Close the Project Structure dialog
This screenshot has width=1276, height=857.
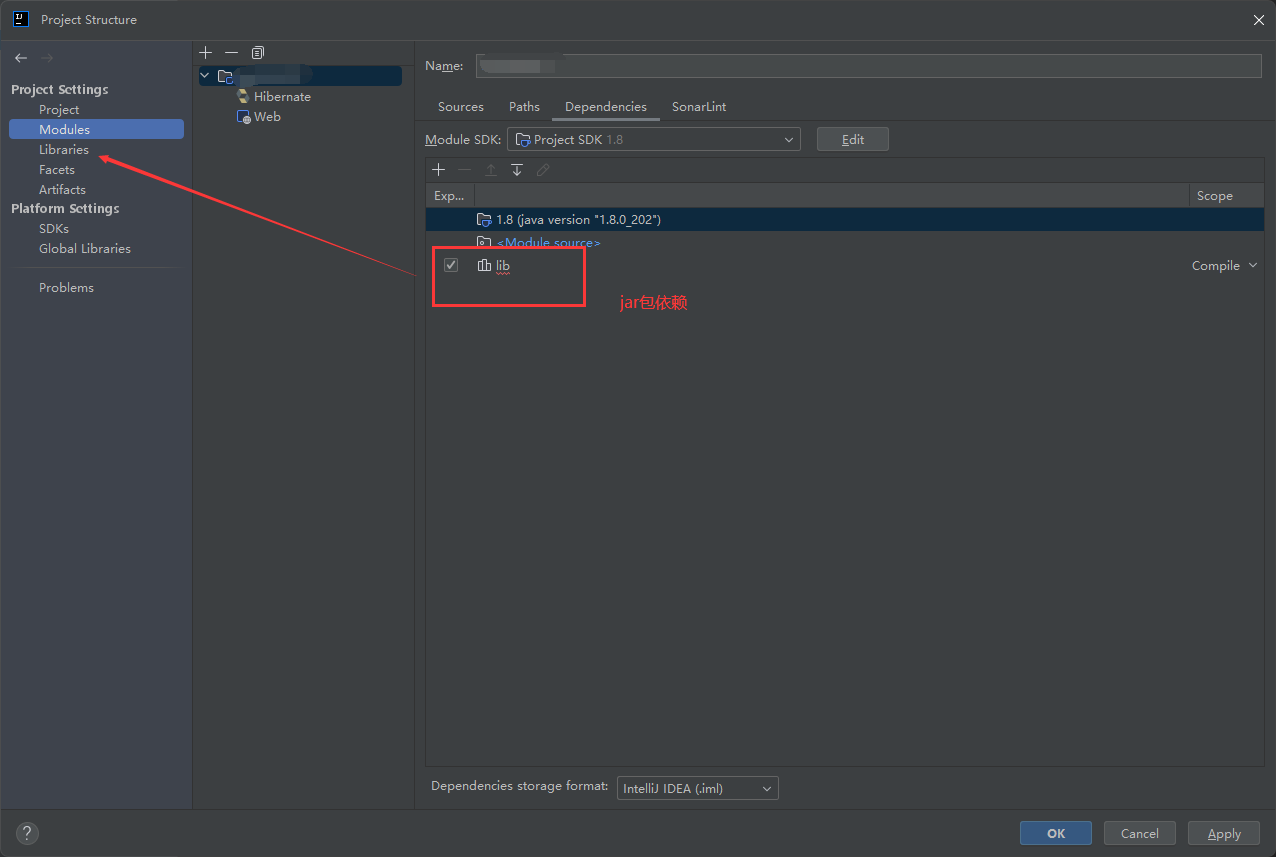coord(1258,19)
